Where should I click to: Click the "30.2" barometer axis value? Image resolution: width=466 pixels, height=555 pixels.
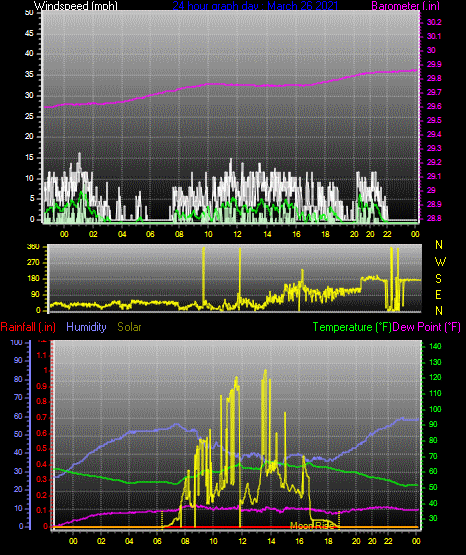coord(434,22)
